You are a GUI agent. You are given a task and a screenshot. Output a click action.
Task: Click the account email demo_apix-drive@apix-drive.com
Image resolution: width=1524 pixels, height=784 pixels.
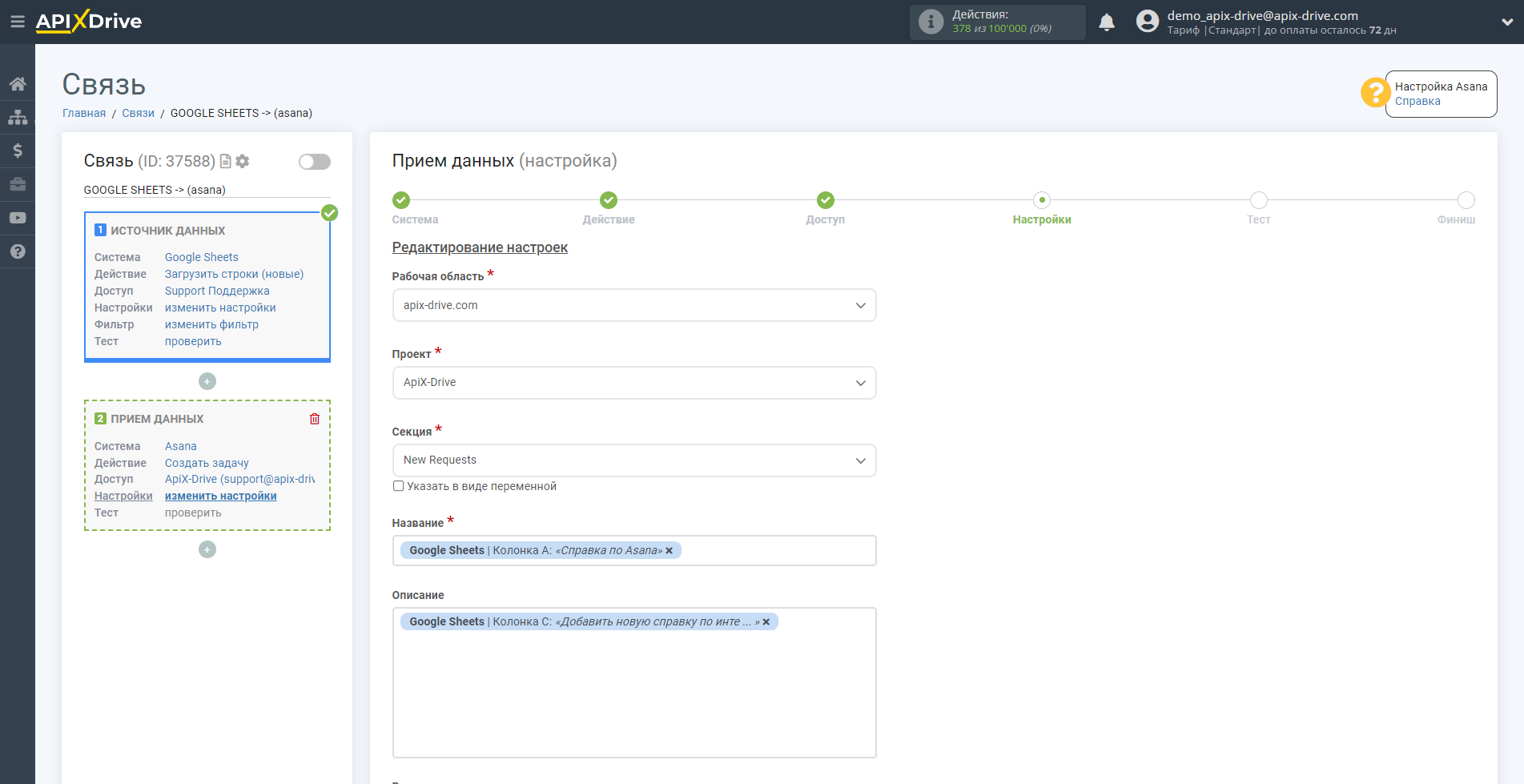(1262, 15)
